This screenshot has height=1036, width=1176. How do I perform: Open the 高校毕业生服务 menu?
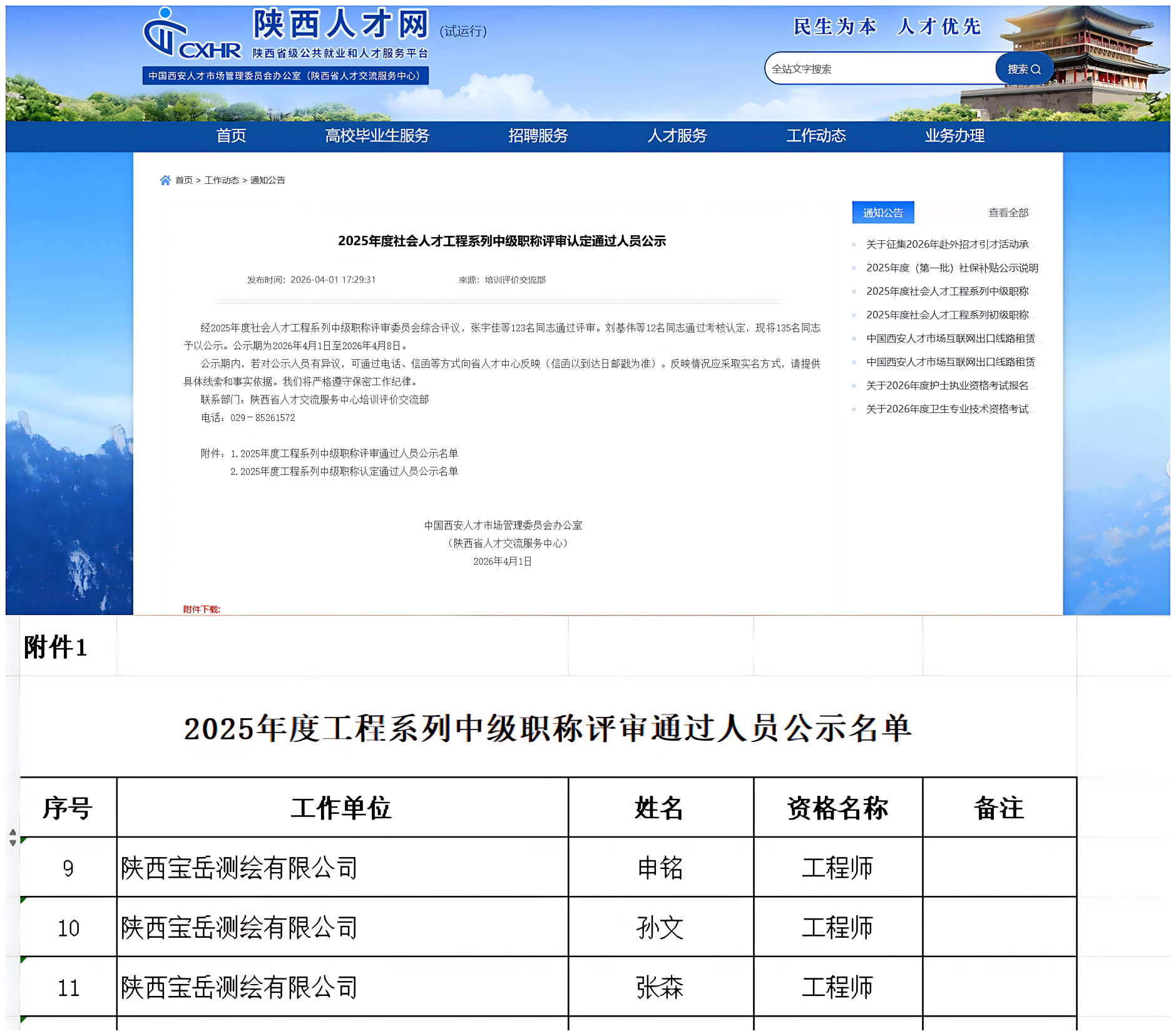click(x=377, y=136)
